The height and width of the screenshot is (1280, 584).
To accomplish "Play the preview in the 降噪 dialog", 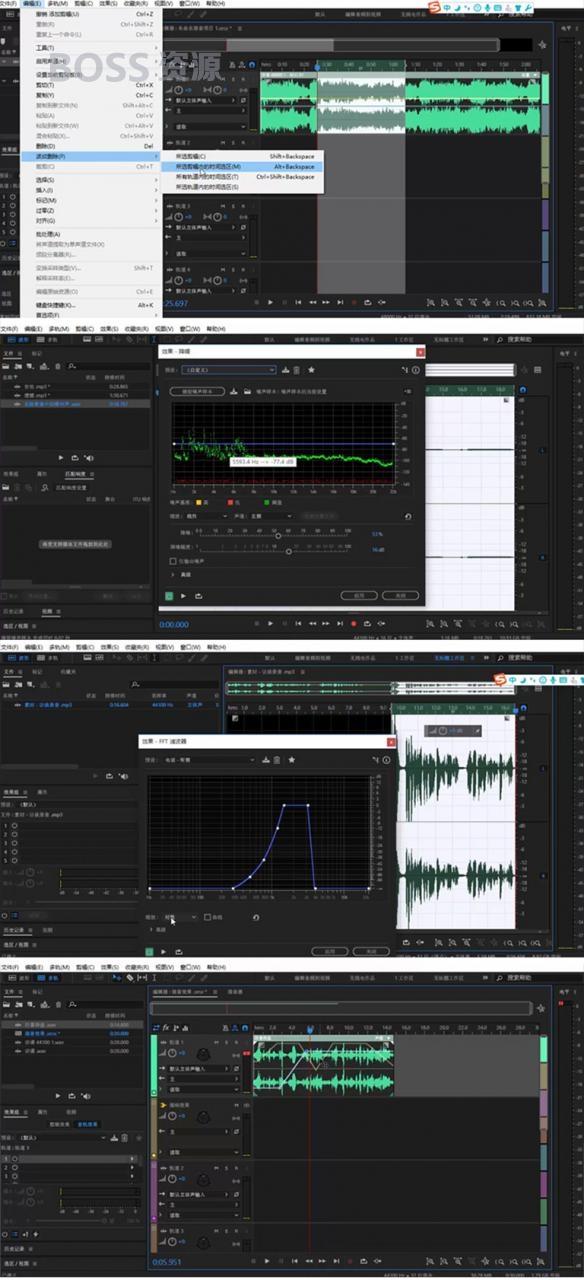I will 184,596.
